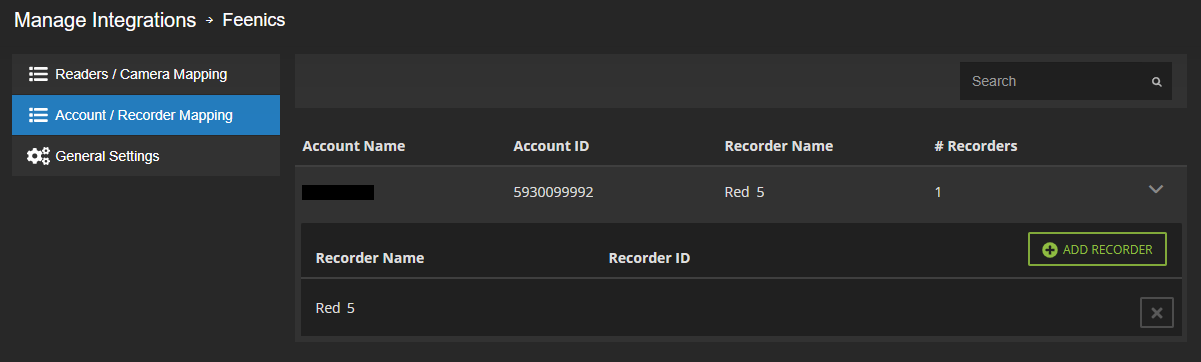
Task: Click Recorder ID header in expanded panel
Action: 649,258
